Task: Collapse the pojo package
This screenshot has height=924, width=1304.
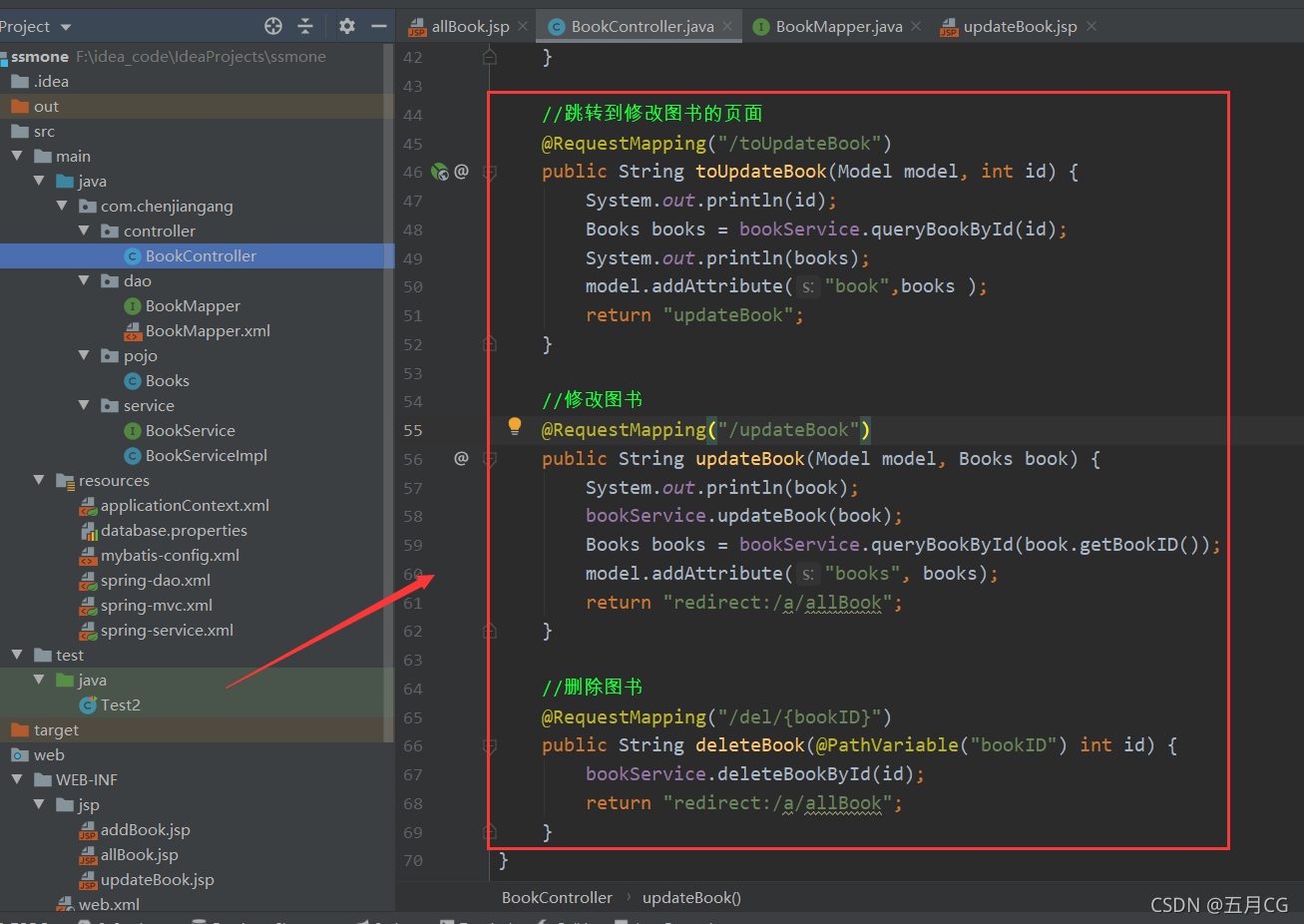Action: [x=84, y=355]
